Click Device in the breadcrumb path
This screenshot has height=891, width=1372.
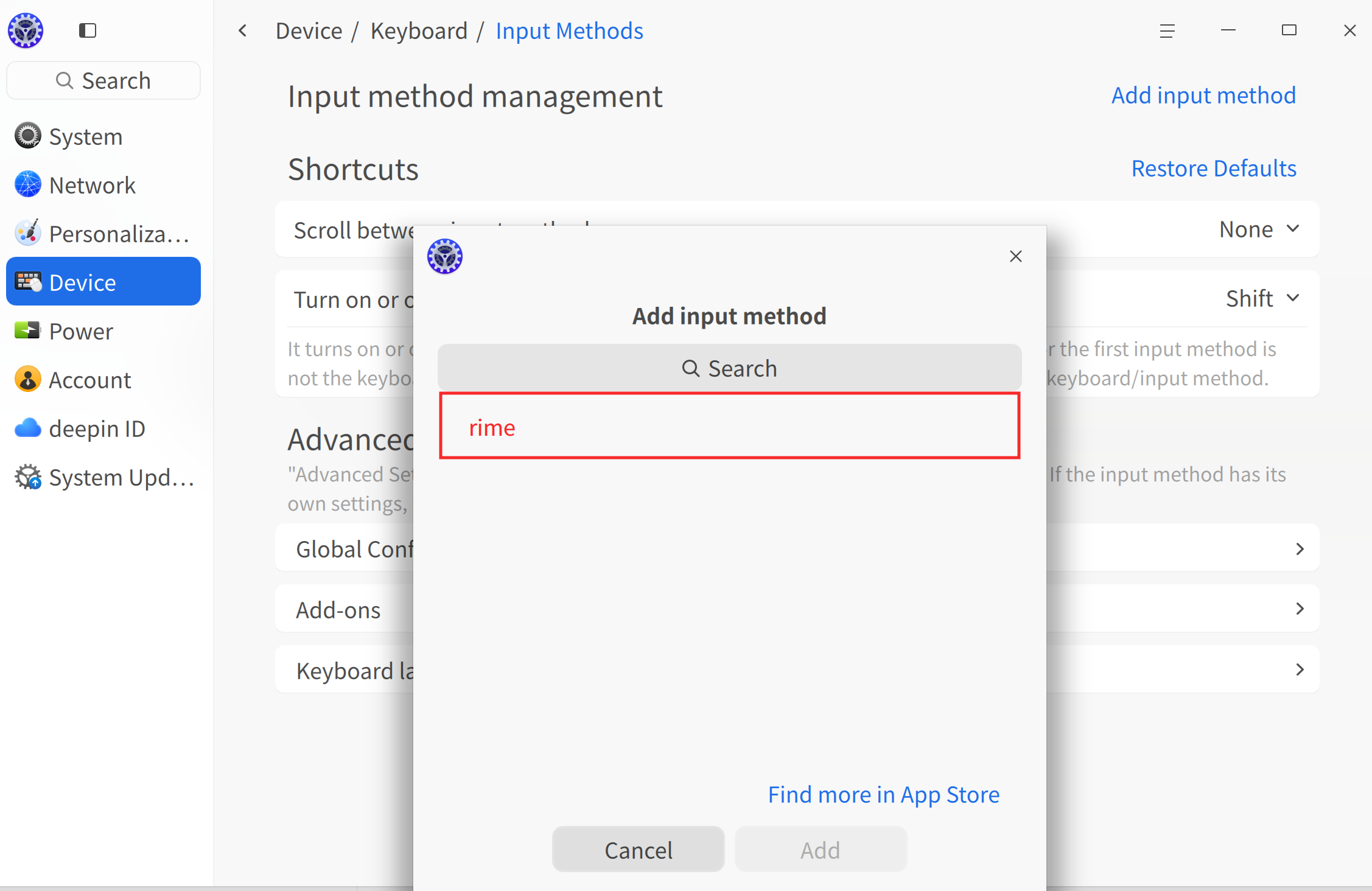309,30
